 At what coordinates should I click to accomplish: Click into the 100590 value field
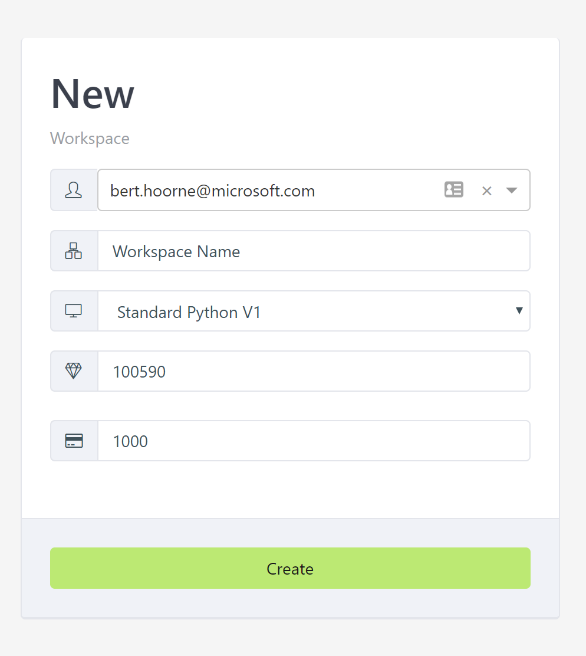[314, 371]
